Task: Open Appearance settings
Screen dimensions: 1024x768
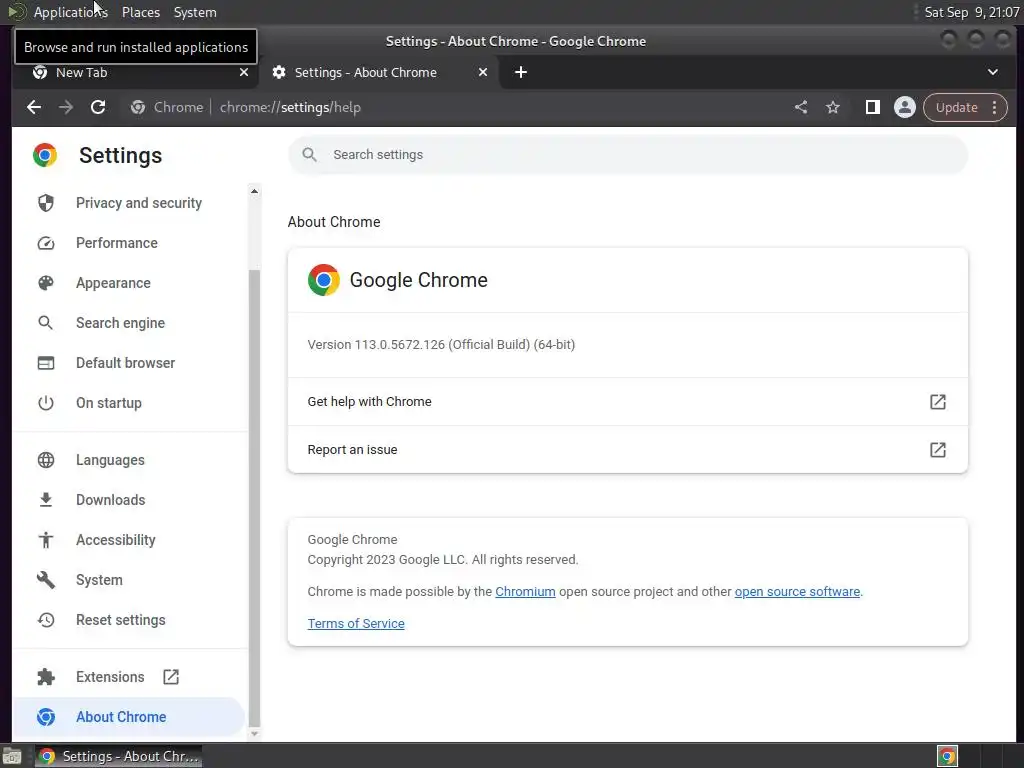Action: pyautogui.click(x=129, y=283)
